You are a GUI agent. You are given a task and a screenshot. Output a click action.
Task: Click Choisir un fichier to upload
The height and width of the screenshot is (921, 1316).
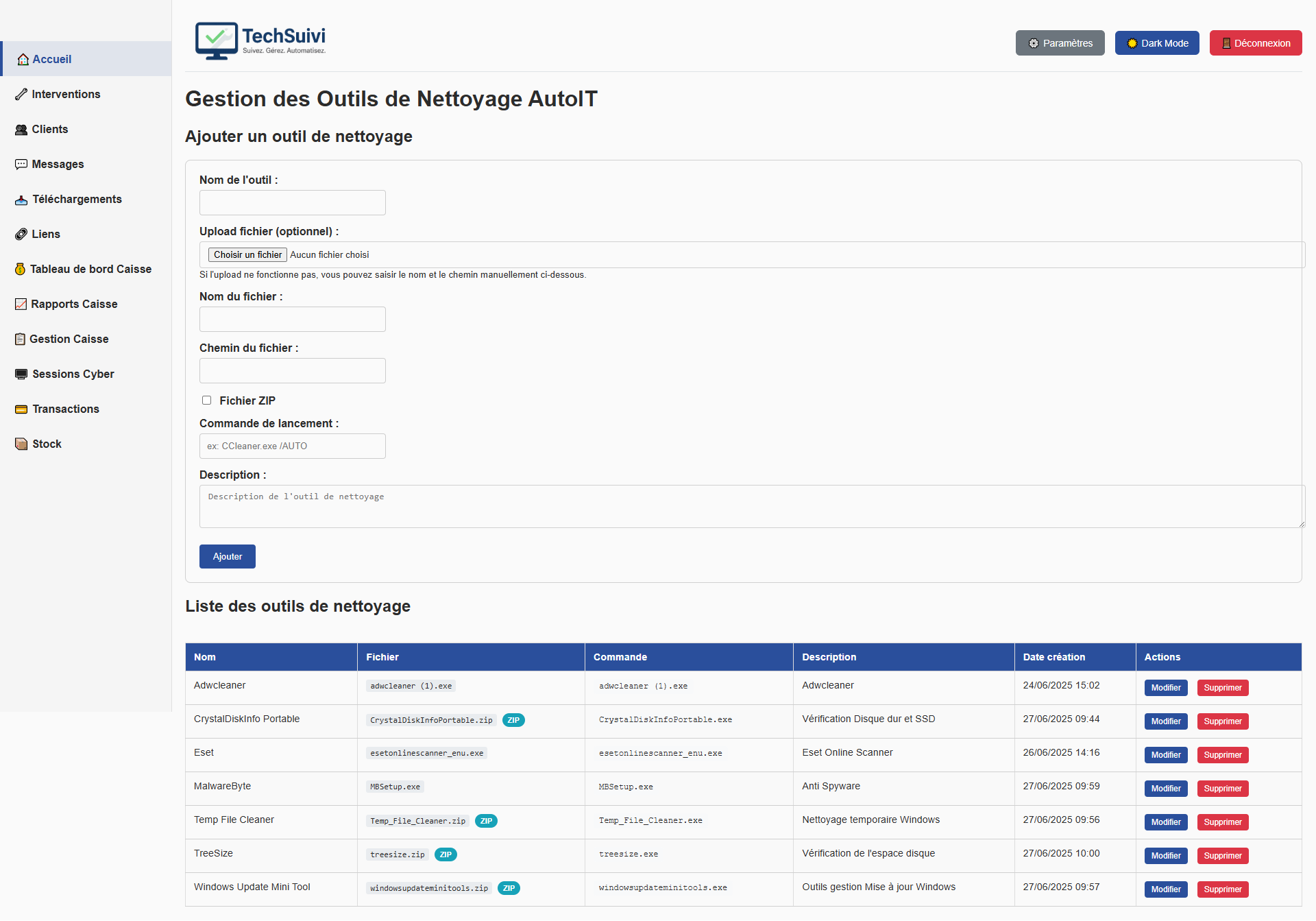[247, 254]
